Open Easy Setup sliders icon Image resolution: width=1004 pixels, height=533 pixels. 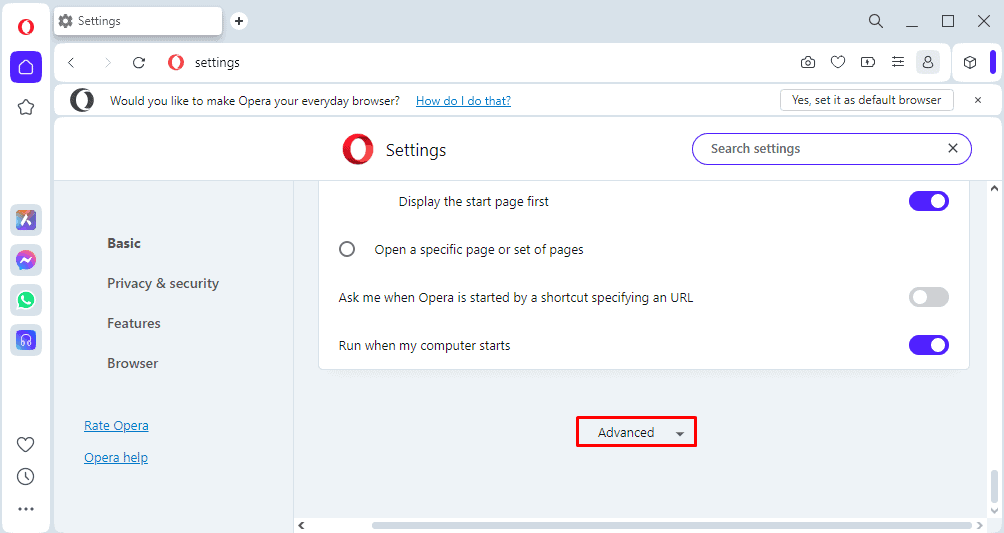898,62
